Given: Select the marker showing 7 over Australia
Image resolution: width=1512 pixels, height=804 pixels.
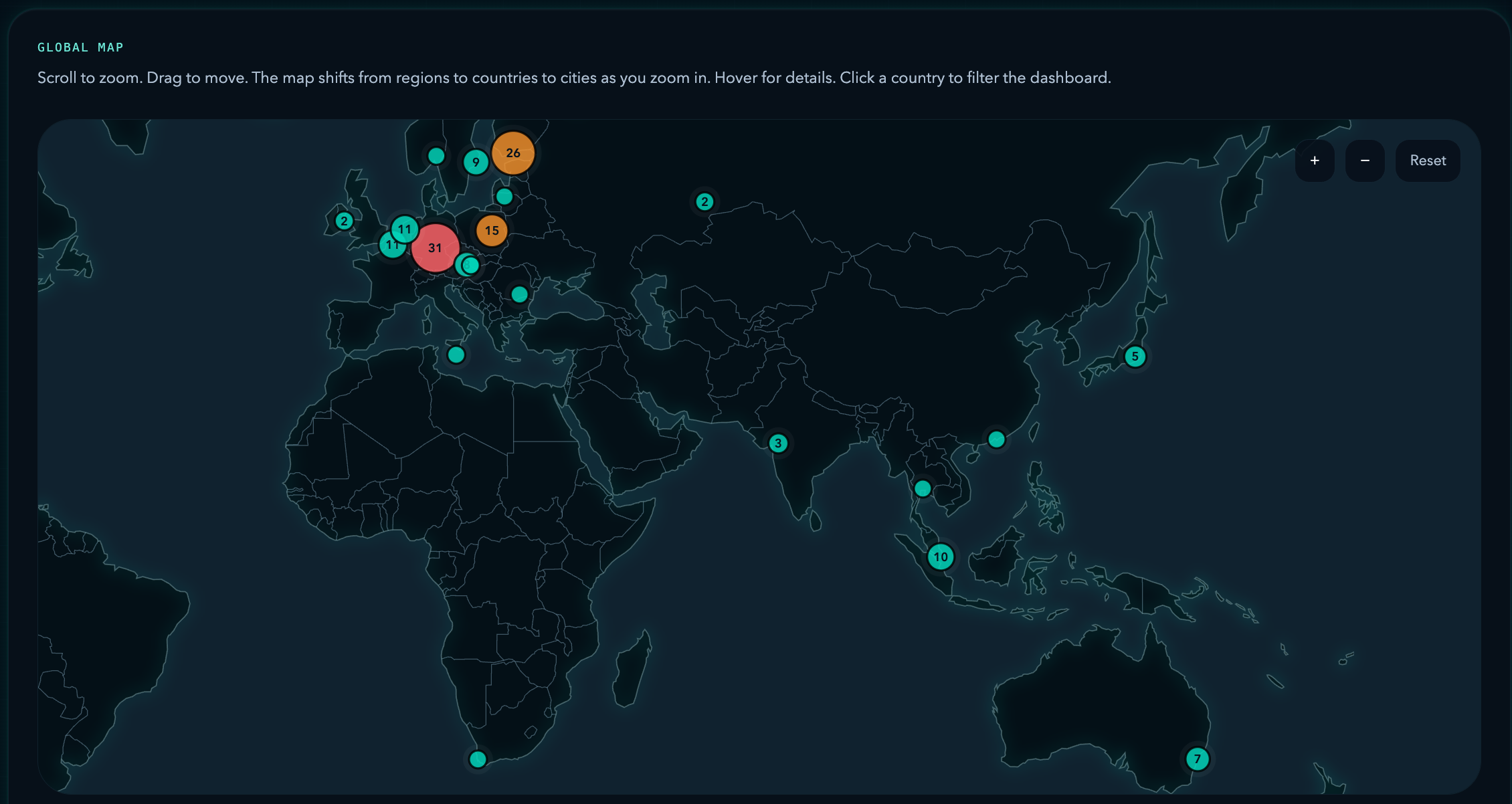Looking at the screenshot, I should 1198,759.
